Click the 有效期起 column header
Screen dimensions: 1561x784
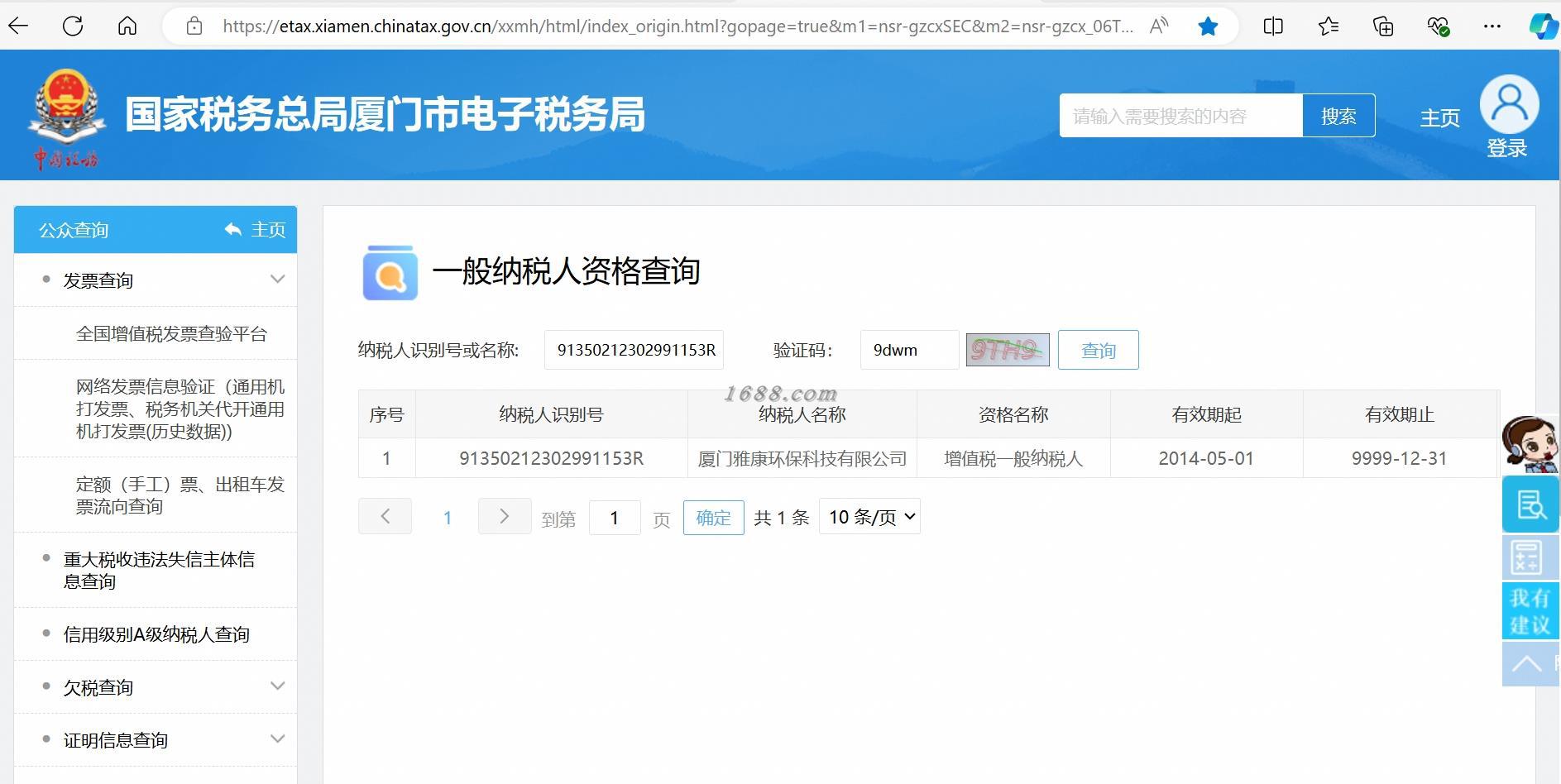tap(1206, 414)
